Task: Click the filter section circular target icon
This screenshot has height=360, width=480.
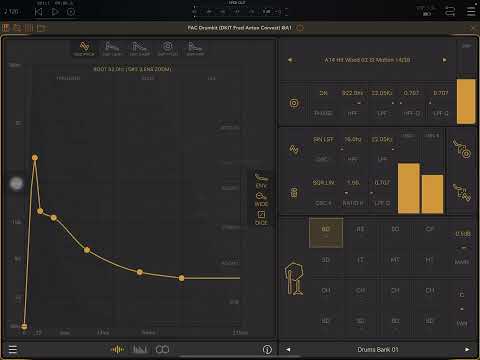Action: [x=294, y=103]
